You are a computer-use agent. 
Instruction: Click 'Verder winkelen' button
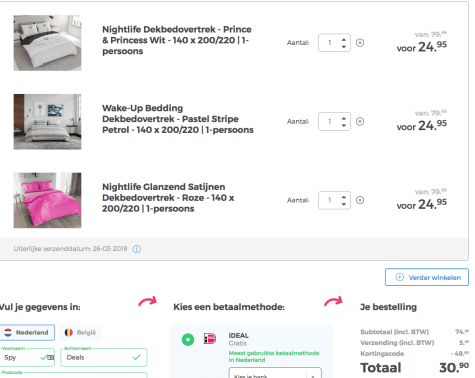point(427,277)
